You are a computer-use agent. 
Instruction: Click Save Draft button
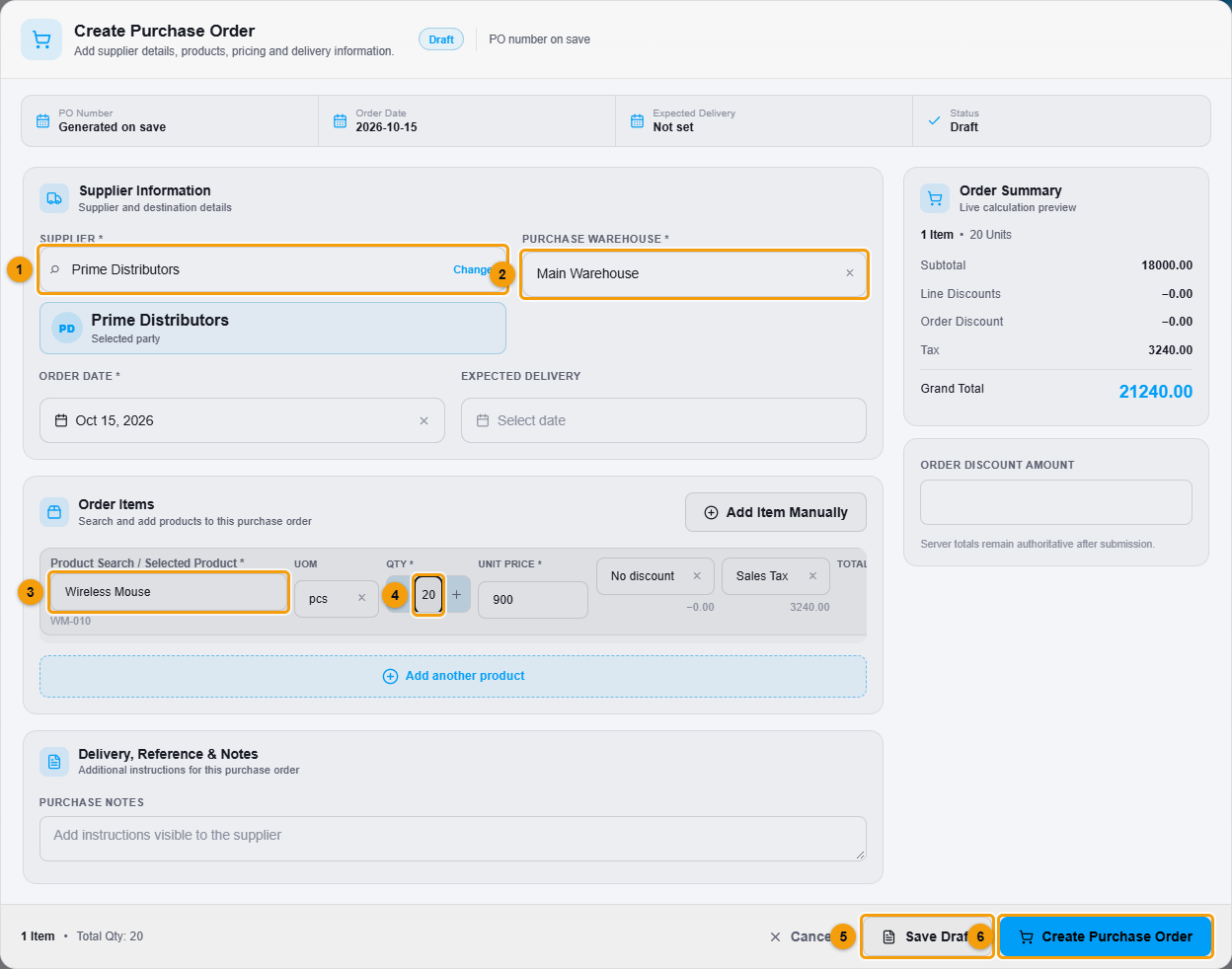pyautogui.click(x=926, y=936)
